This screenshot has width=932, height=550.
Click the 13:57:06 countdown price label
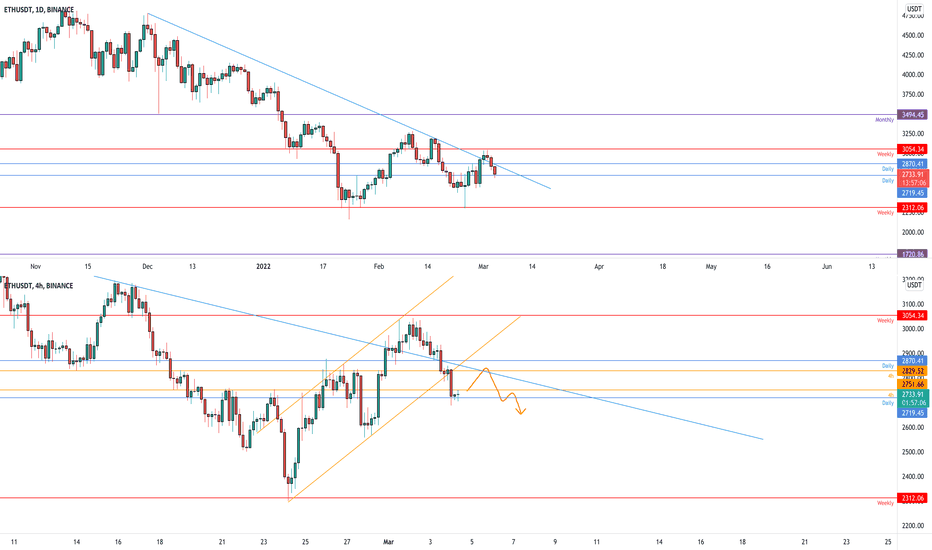[912, 178]
